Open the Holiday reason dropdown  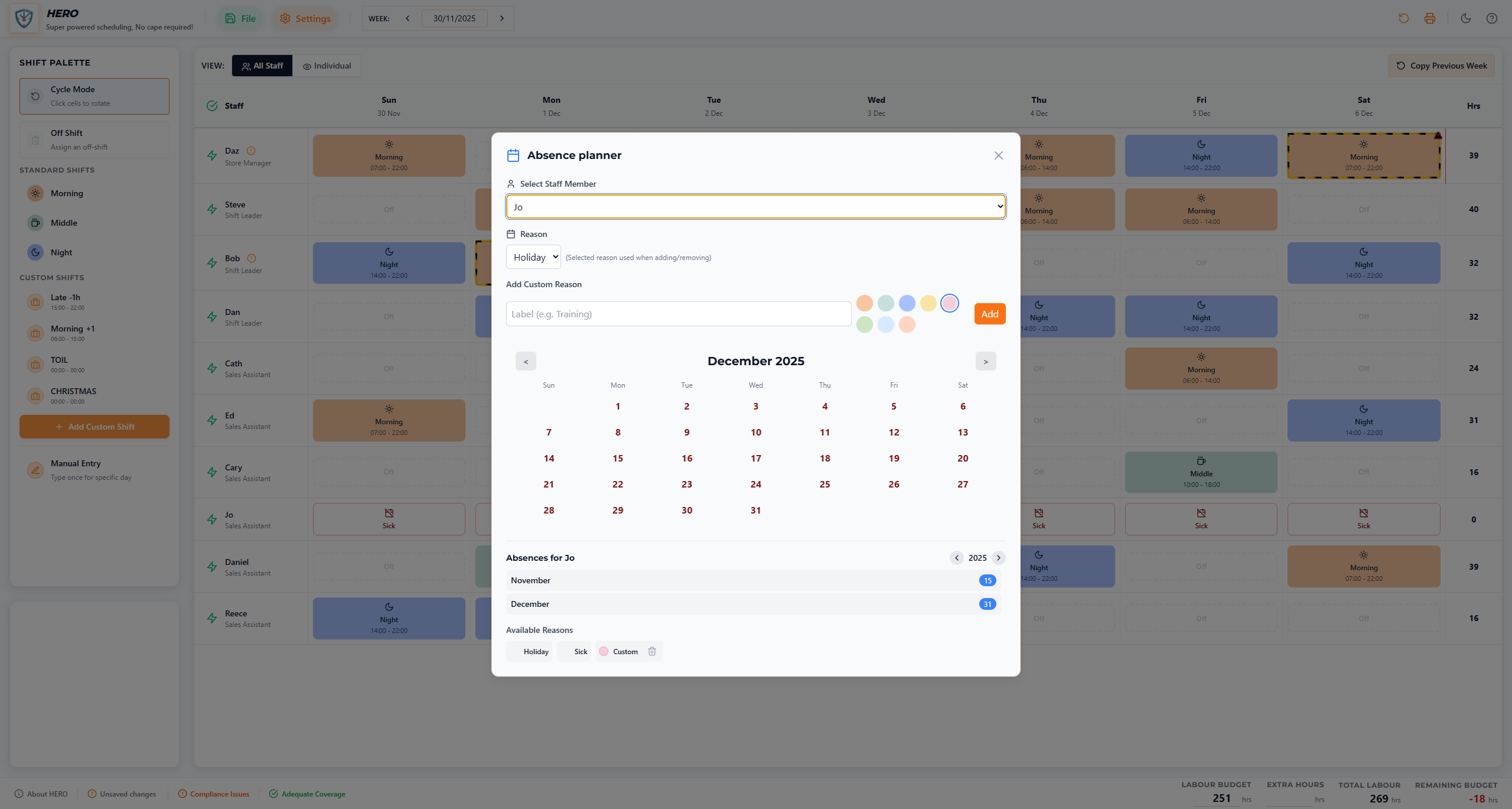pos(533,257)
